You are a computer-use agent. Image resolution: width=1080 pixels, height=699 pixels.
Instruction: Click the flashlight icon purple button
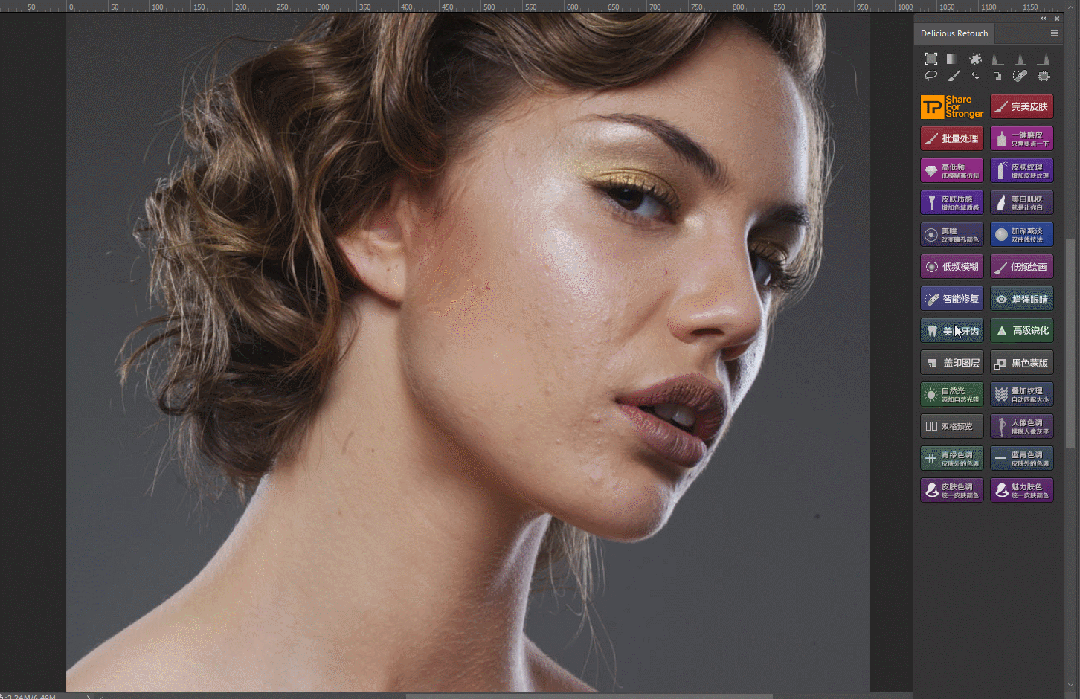952,202
